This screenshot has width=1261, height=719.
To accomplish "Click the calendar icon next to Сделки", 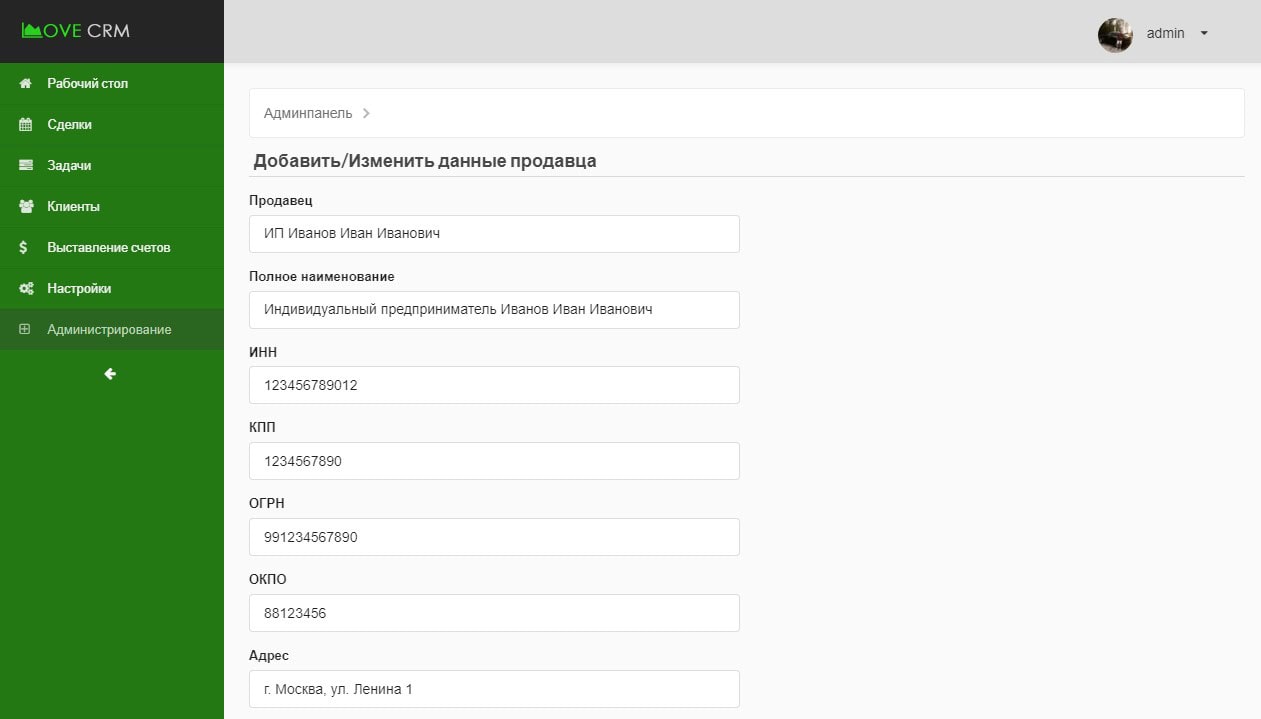I will [x=25, y=124].
